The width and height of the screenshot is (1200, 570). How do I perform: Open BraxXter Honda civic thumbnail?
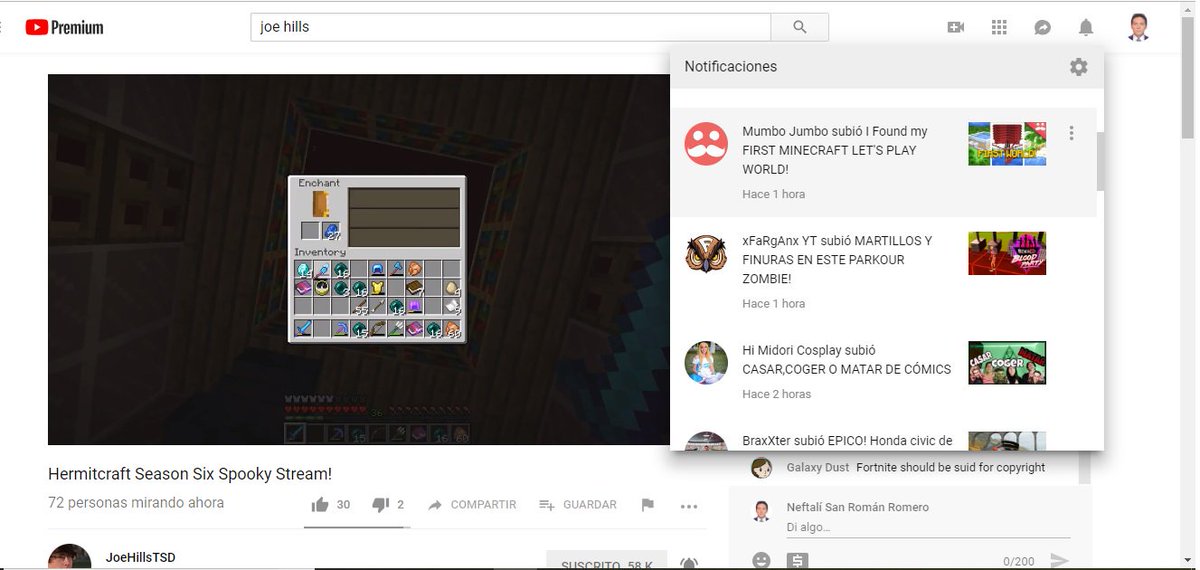tap(1007, 441)
